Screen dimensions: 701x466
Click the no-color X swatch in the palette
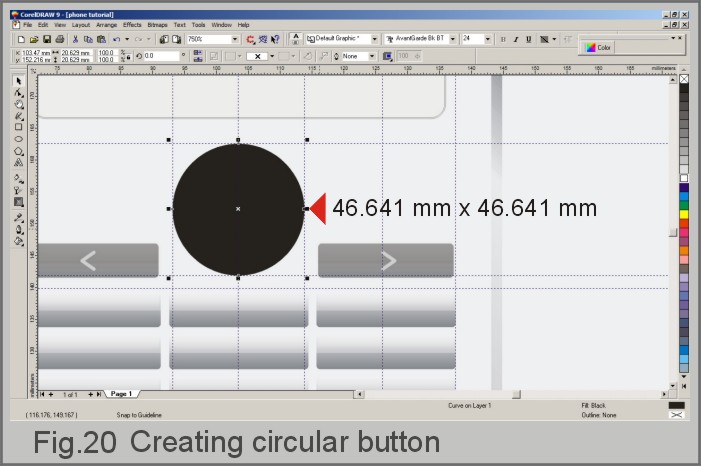tap(684, 79)
